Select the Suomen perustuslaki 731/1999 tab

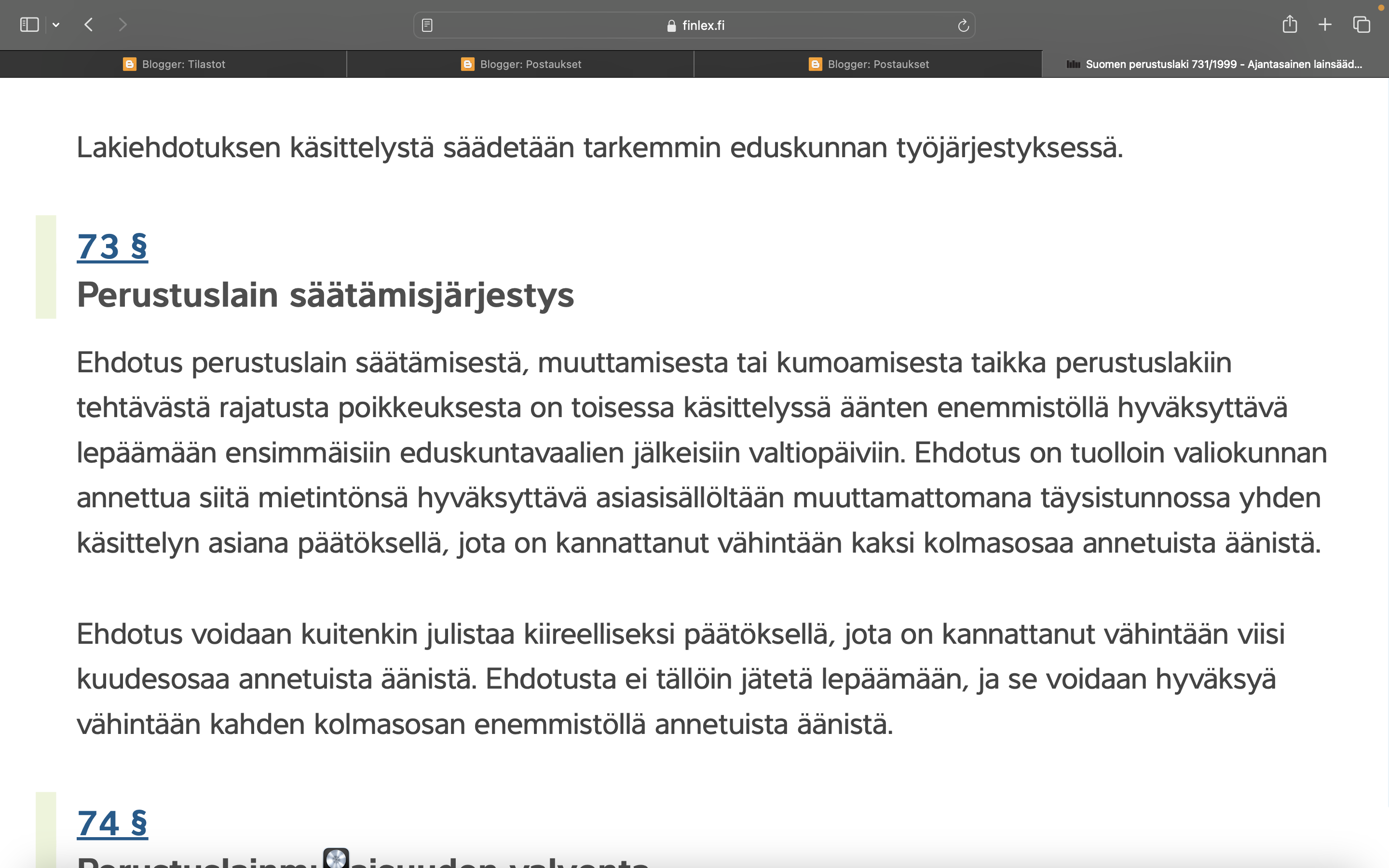click(1215, 64)
